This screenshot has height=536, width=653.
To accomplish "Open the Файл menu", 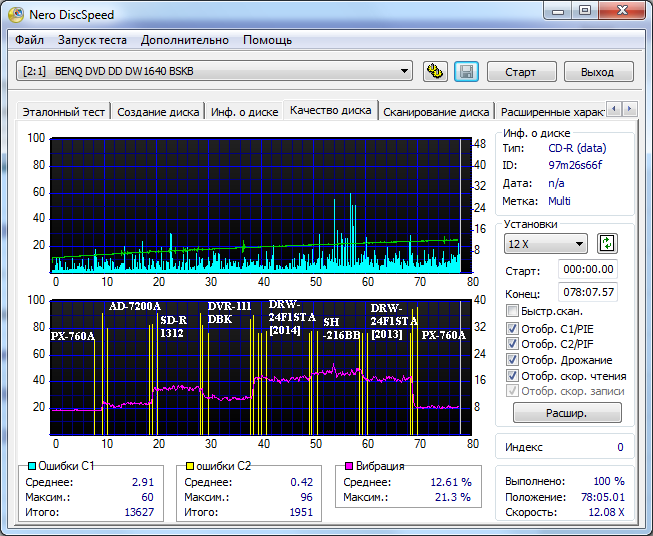I will (x=30, y=40).
